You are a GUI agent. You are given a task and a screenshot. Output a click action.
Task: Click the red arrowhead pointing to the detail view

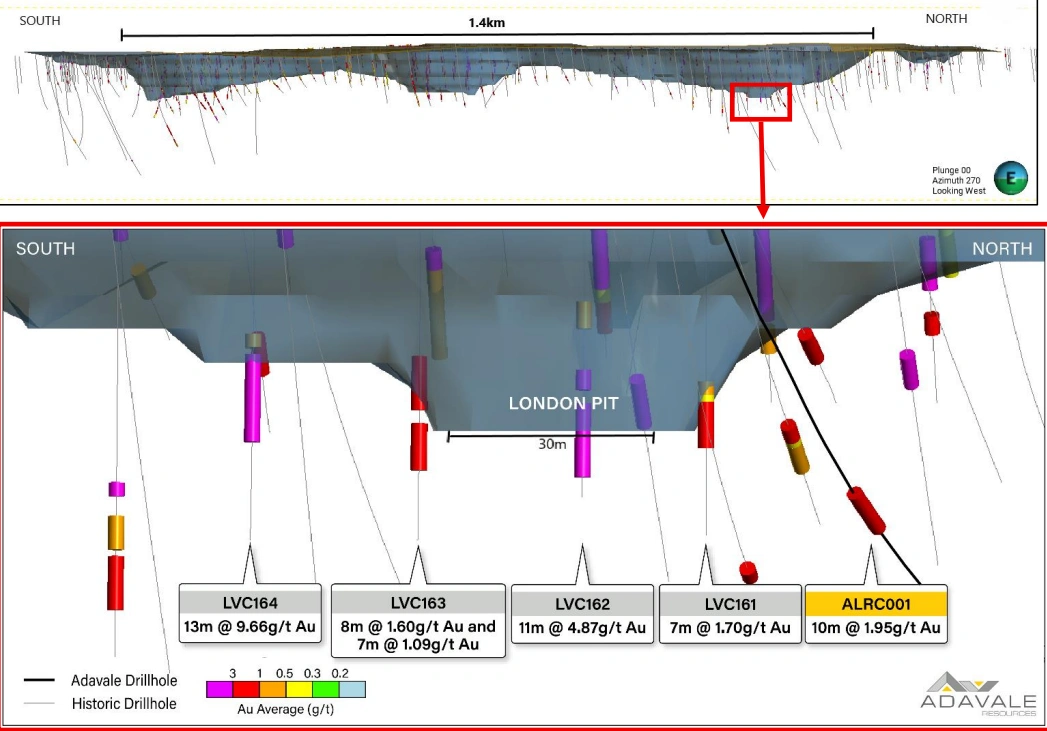point(763,210)
